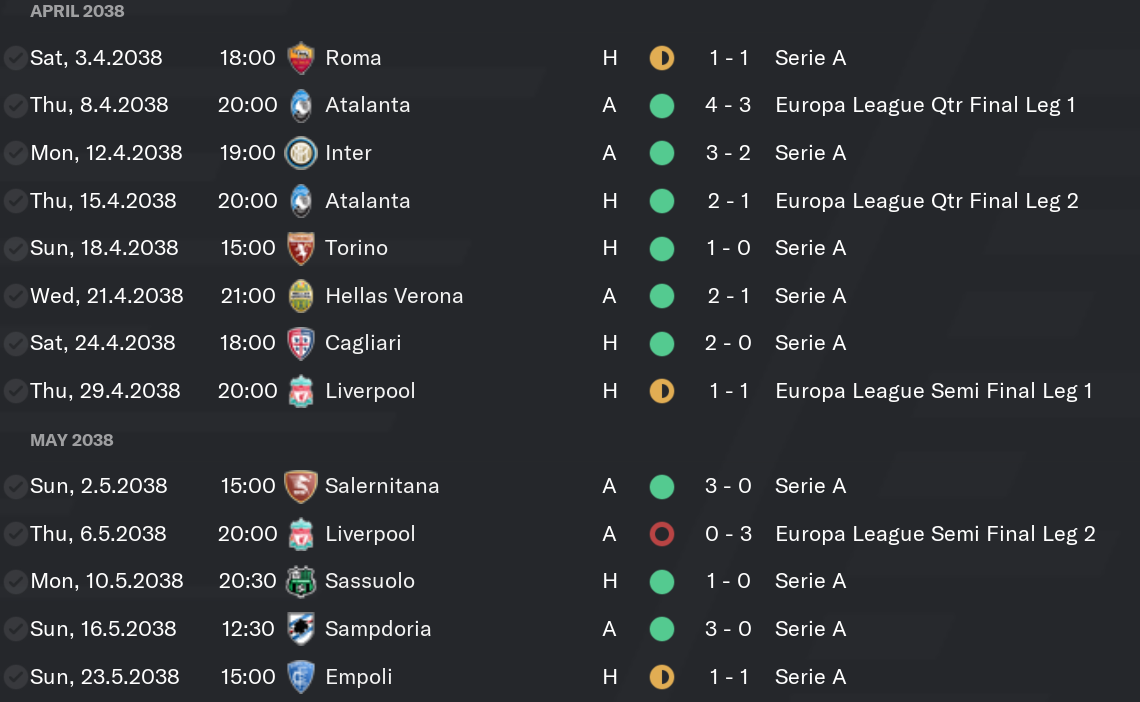The width and height of the screenshot is (1140, 702).
Task: Click the Empoli crest icon
Action: click(x=301, y=677)
